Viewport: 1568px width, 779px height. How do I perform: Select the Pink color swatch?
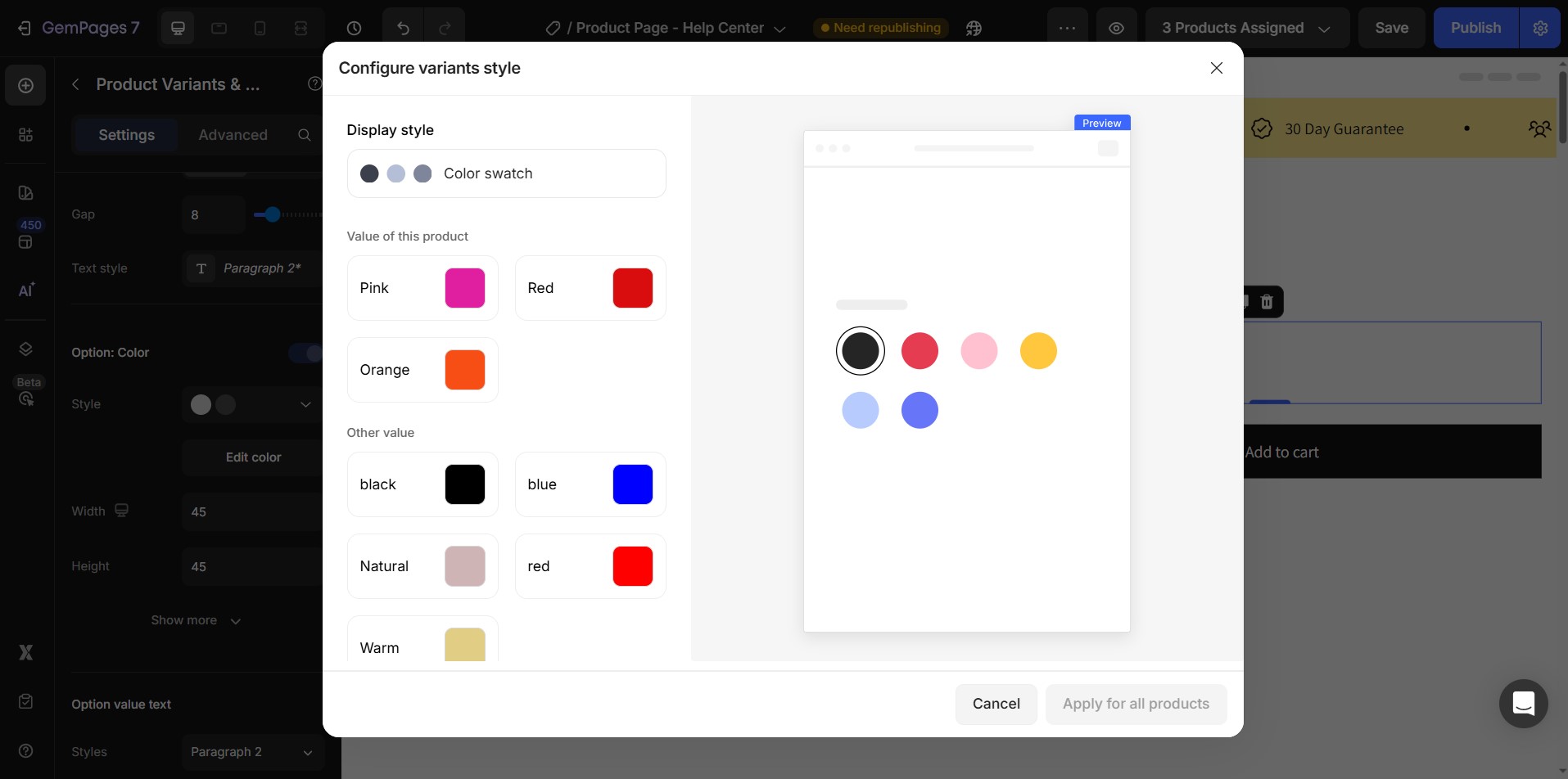click(x=464, y=287)
